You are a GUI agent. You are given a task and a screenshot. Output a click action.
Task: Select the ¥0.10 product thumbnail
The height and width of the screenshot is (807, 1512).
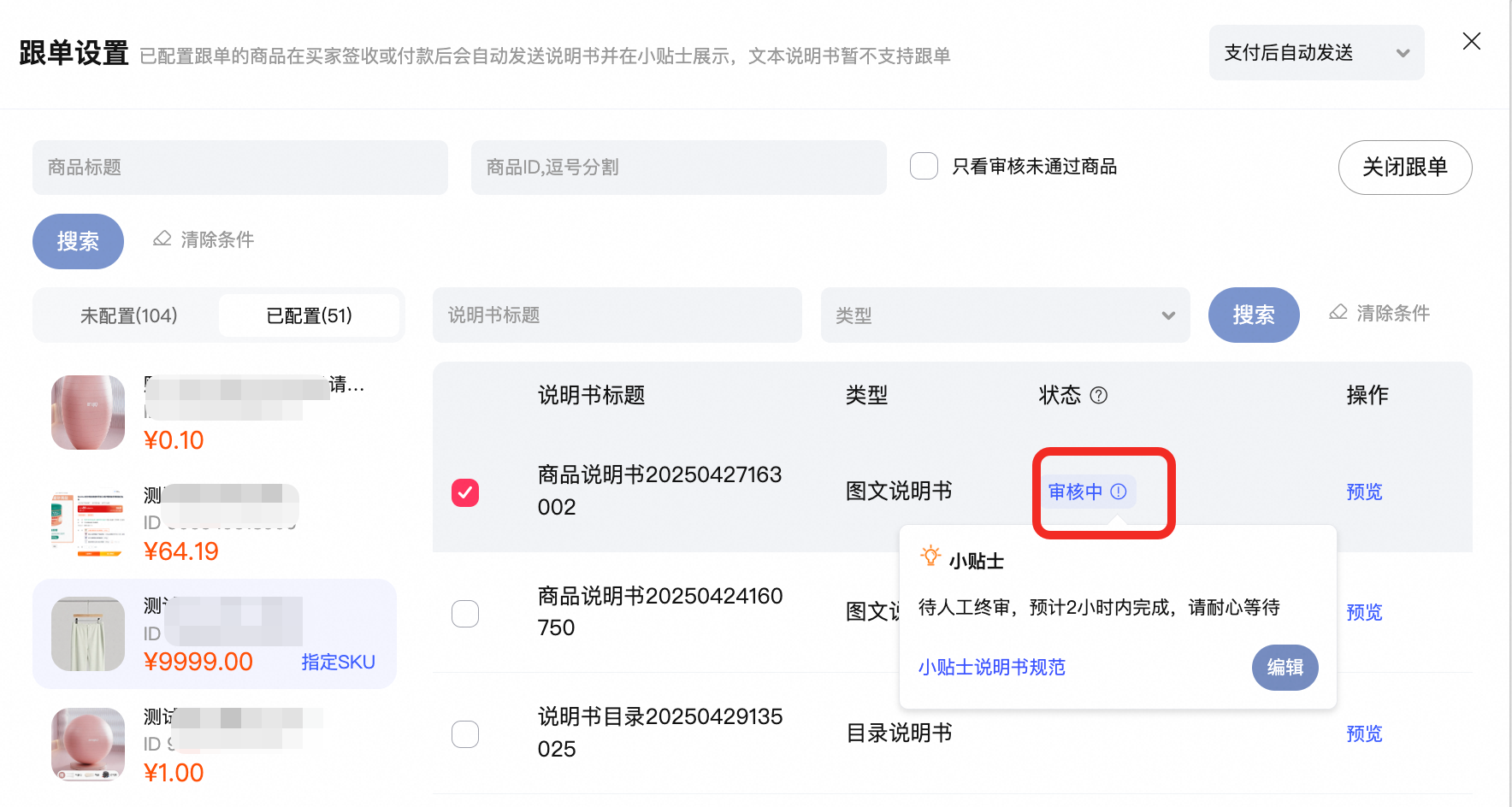point(88,412)
